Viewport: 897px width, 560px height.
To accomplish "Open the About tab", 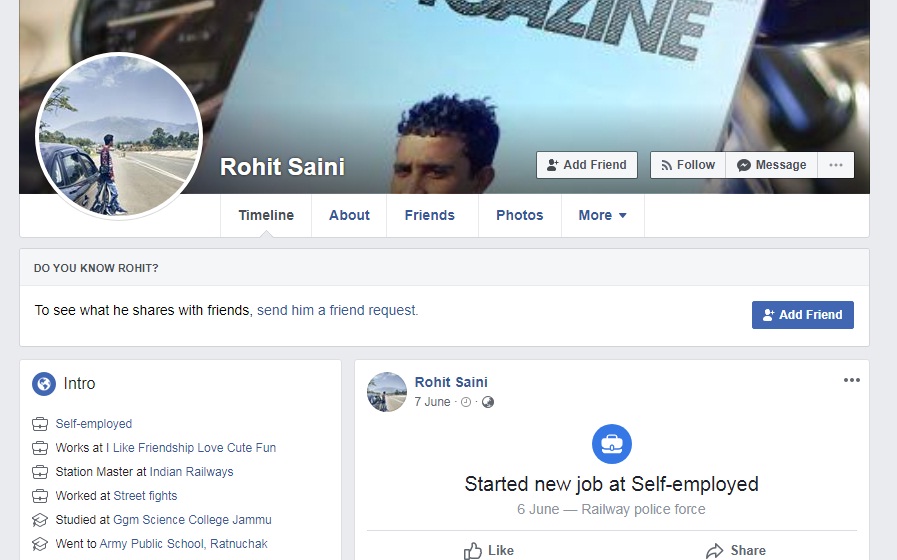I will (349, 215).
